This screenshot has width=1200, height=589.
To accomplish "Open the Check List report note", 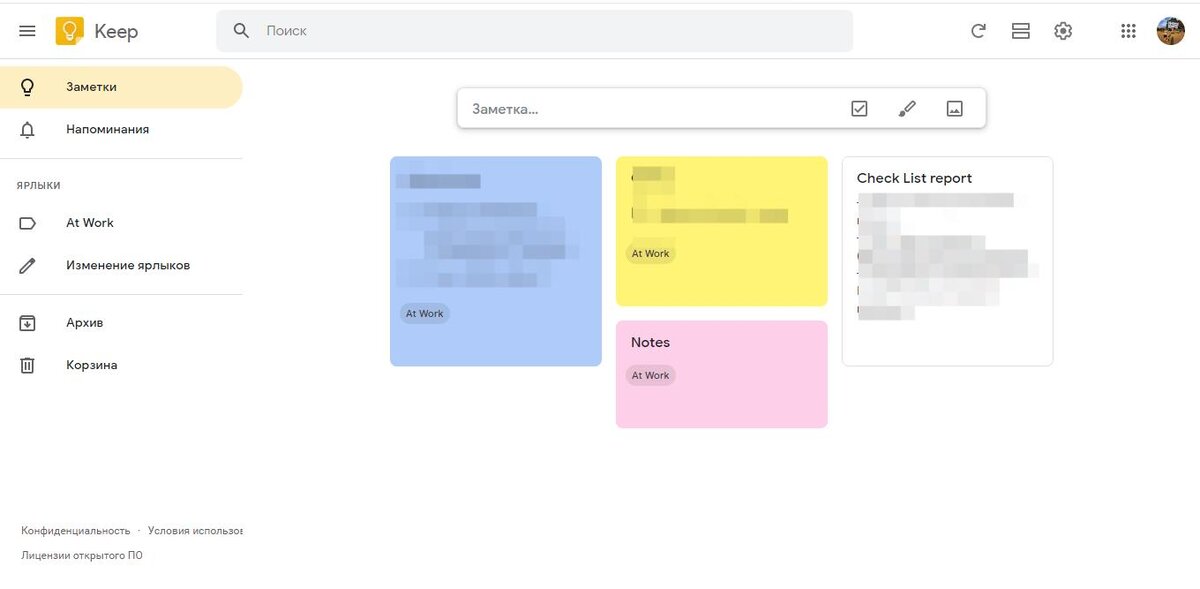I will (x=948, y=261).
